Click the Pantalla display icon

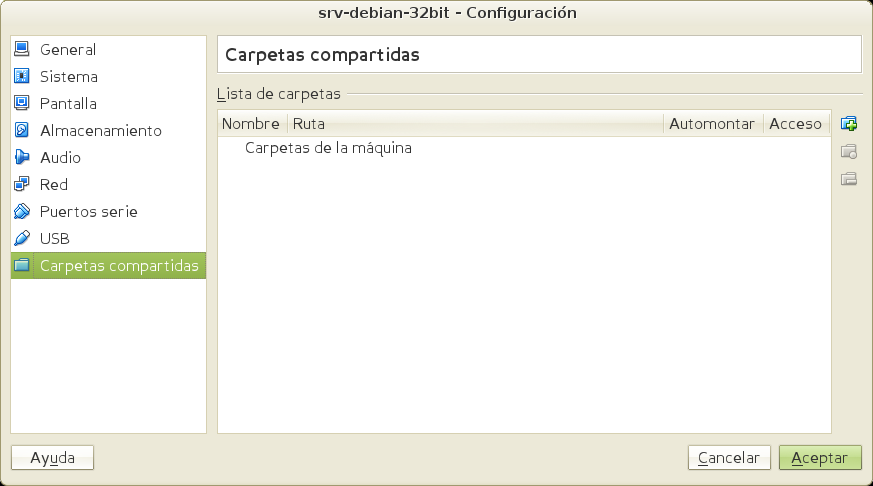[22, 103]
